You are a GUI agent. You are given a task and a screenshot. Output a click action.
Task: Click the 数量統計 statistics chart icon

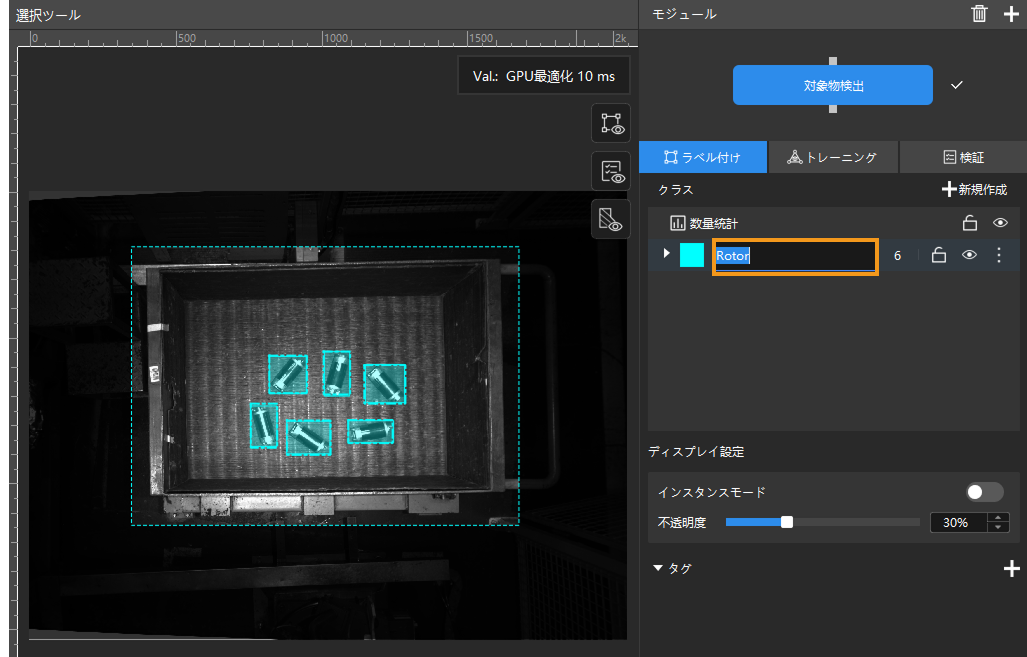(677, 223)
